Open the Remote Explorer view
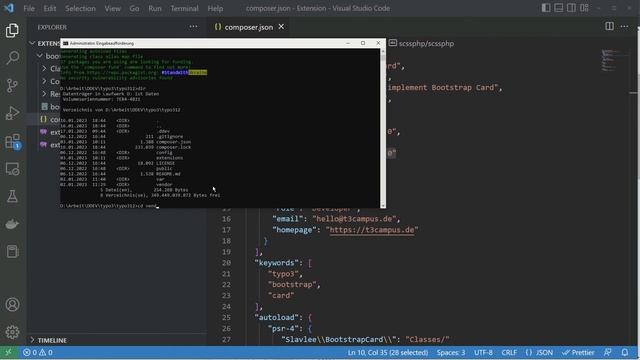This screenshot has width=640, height=360. coord(12,169)
